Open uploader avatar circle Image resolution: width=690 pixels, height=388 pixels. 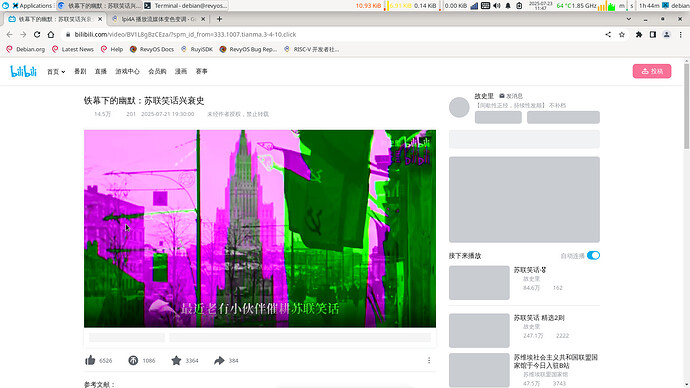pos(459,107)
